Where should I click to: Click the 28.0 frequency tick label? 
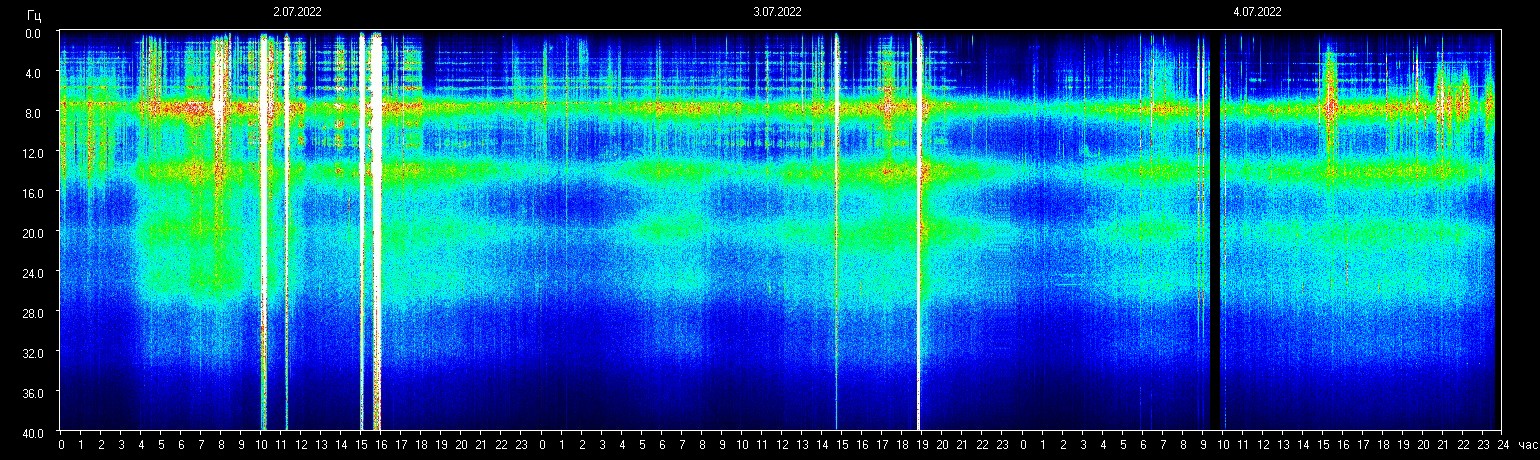(x=31, y=312)
